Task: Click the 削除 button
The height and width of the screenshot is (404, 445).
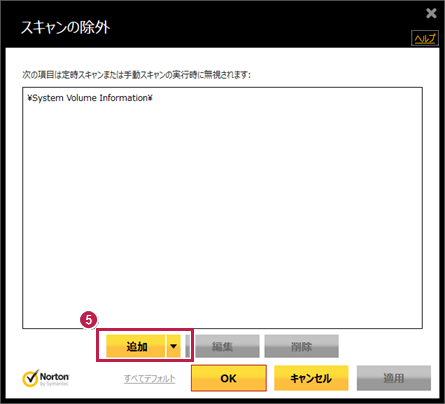Action: pyautogui.click(x=301, y=346)
